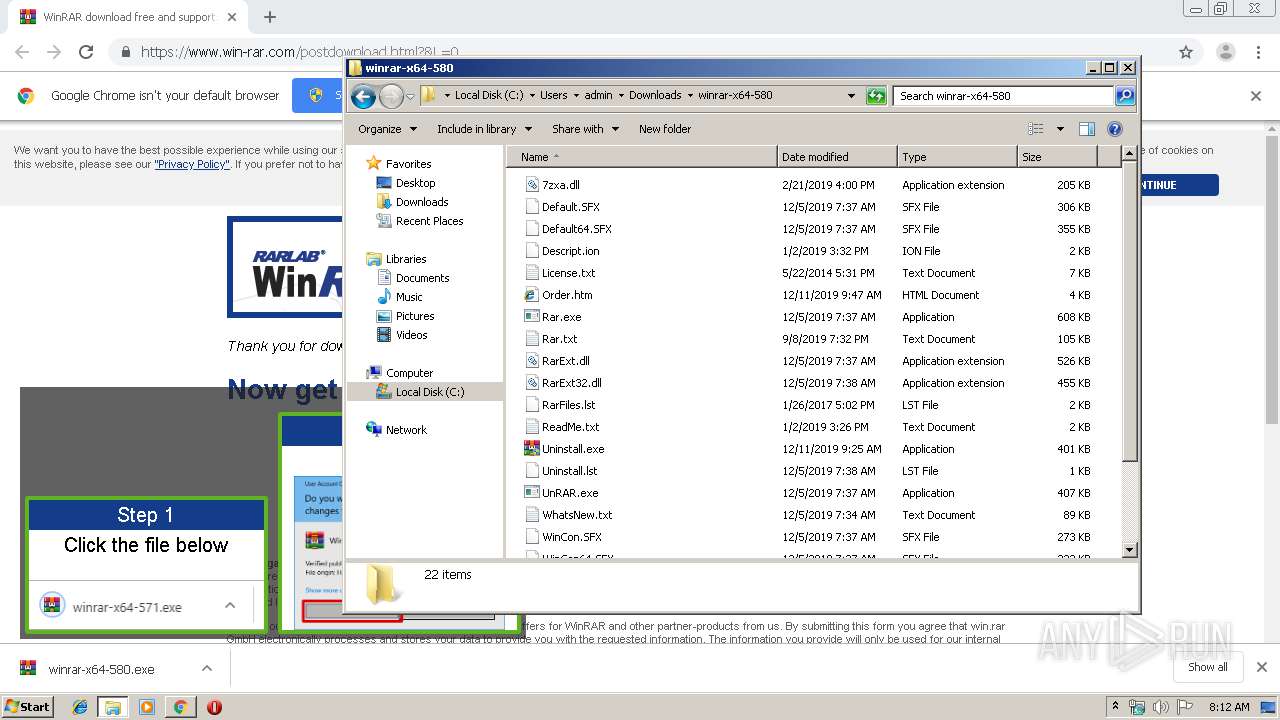Dismiss the Chrome default-browser notification
Viewport: 1280px width, 720px height.
(1256, 96)
